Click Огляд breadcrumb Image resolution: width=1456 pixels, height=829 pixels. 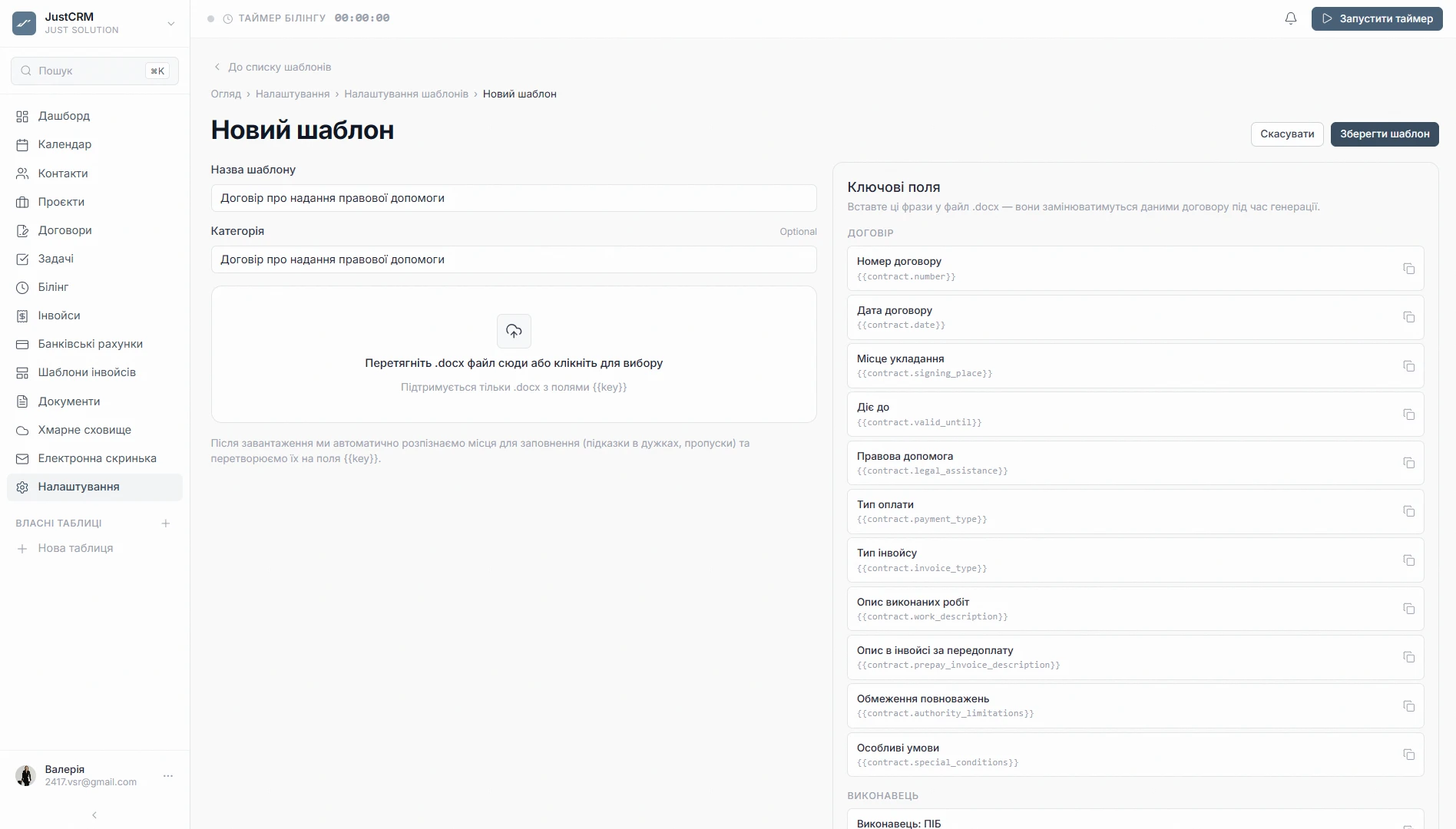click(x=226, y=94)
